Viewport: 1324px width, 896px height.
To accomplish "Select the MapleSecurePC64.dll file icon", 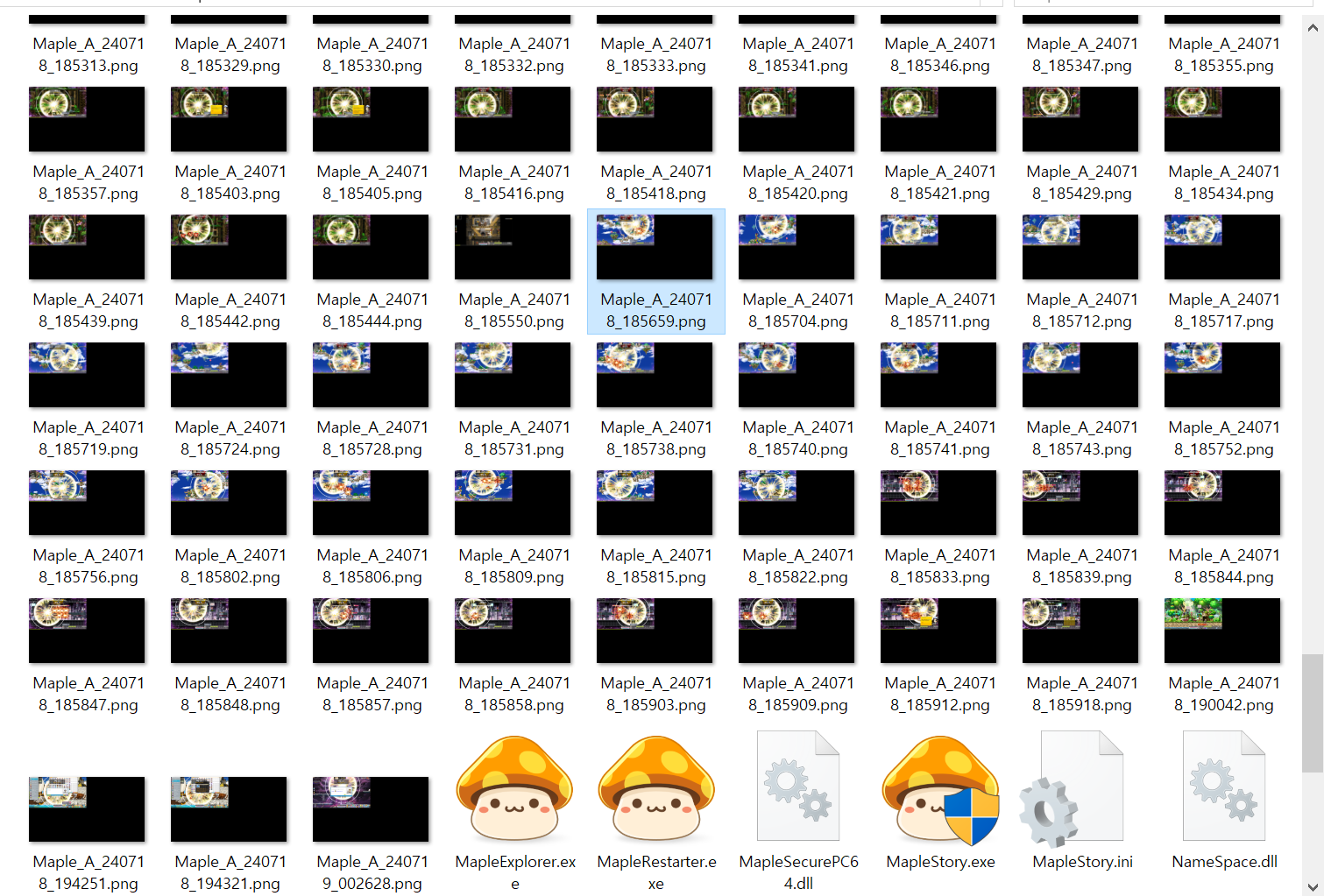I will [798, 787].
